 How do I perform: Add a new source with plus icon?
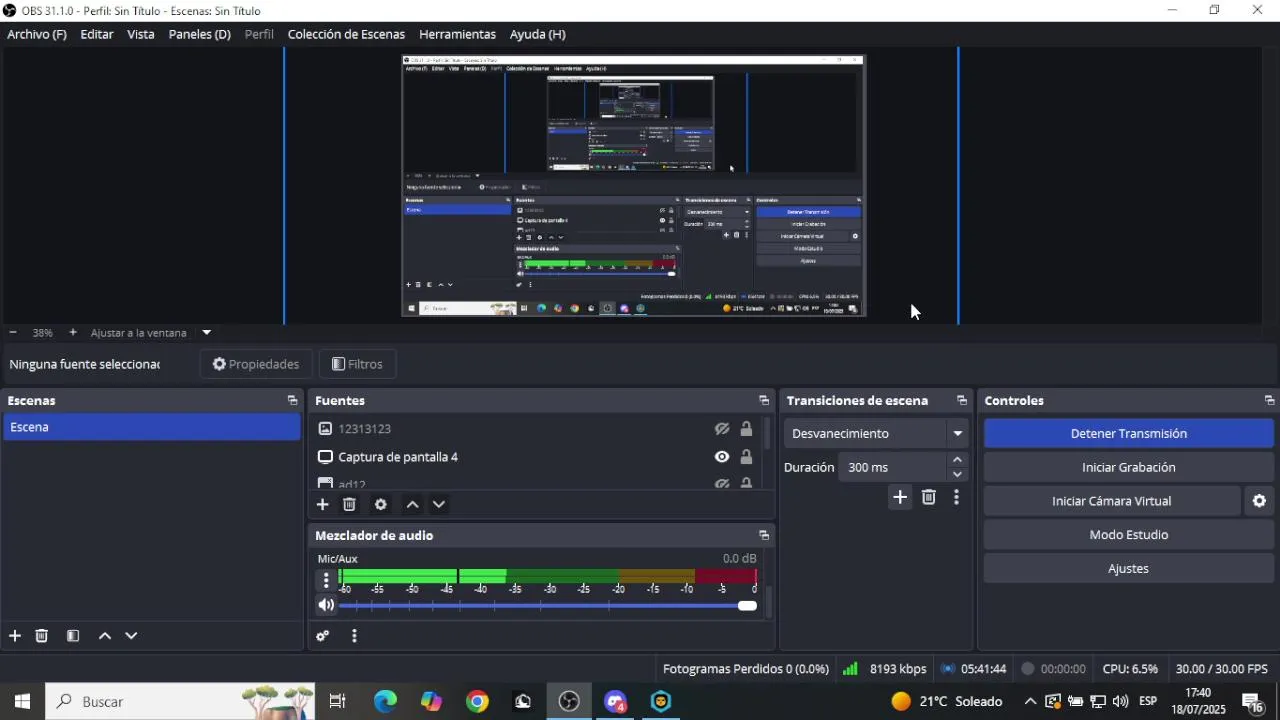pyautogui.click(x=322, y=505)
